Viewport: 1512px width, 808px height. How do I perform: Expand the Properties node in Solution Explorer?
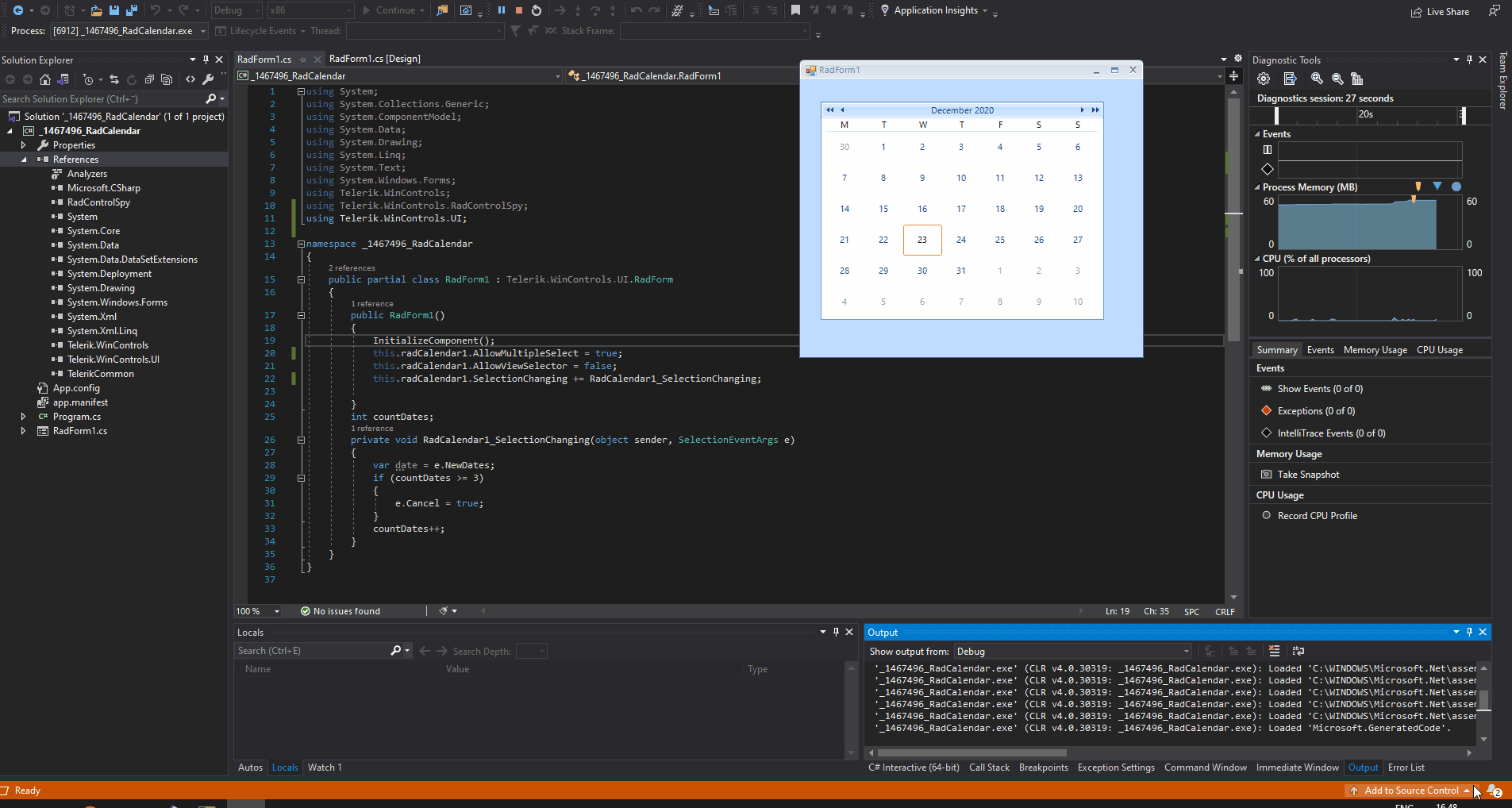(24, 145)
